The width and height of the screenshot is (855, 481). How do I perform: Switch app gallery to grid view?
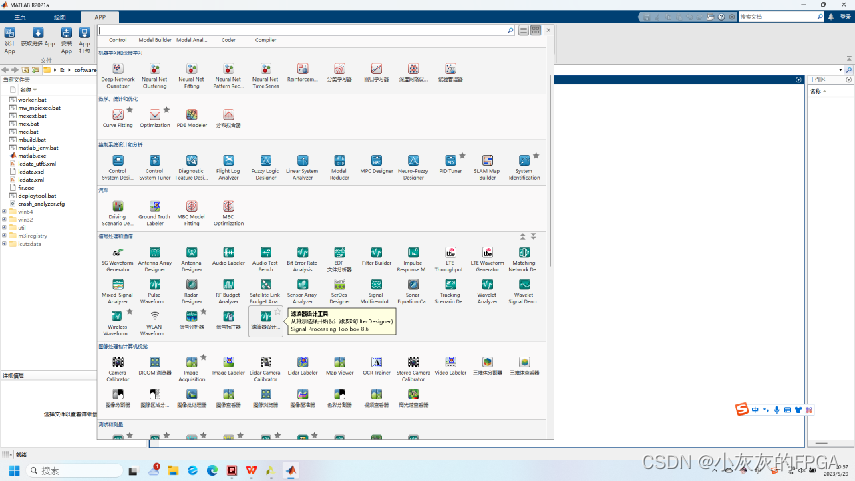point(536,31)
